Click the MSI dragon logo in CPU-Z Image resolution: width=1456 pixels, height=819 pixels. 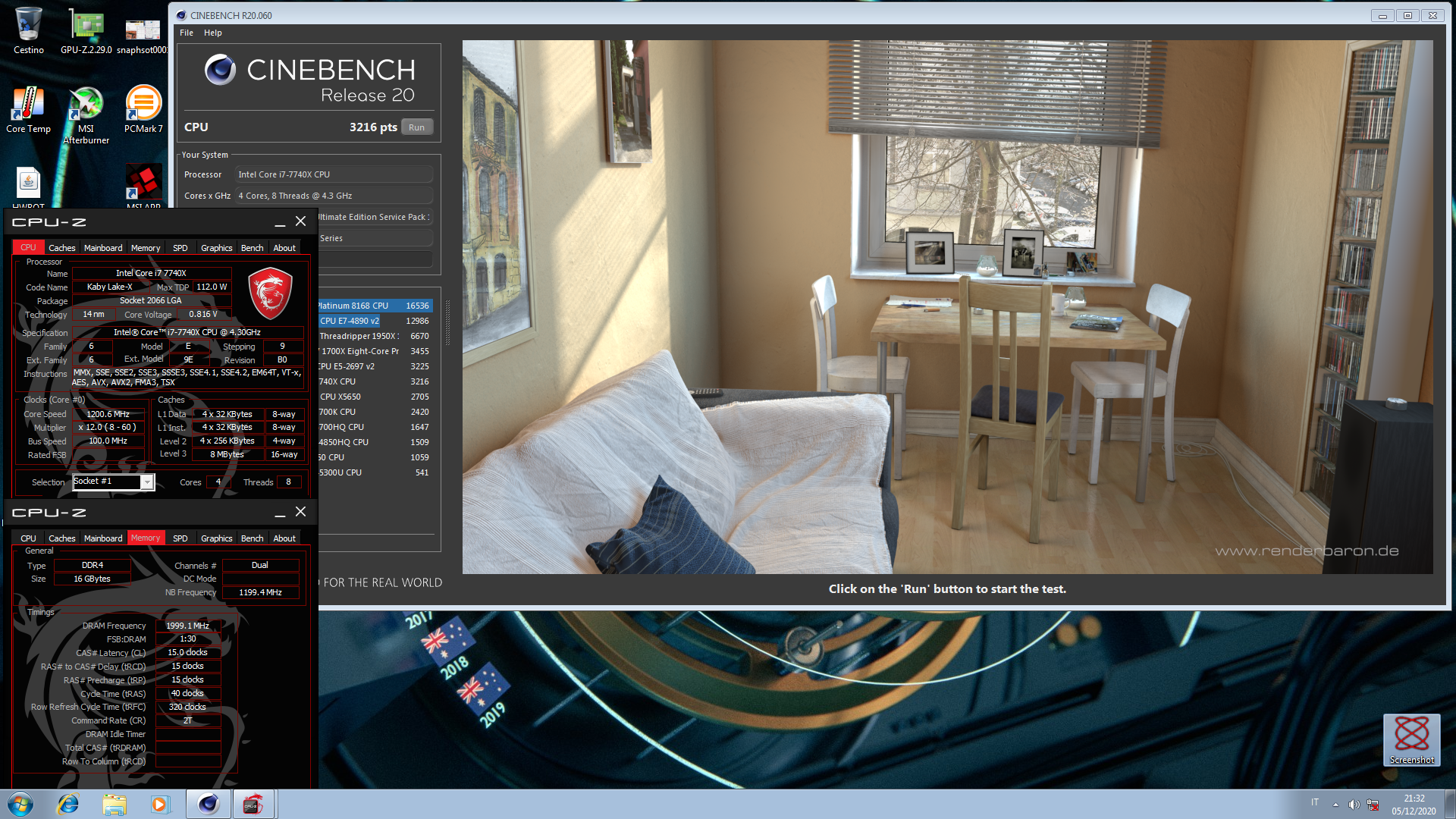[271, 293]
